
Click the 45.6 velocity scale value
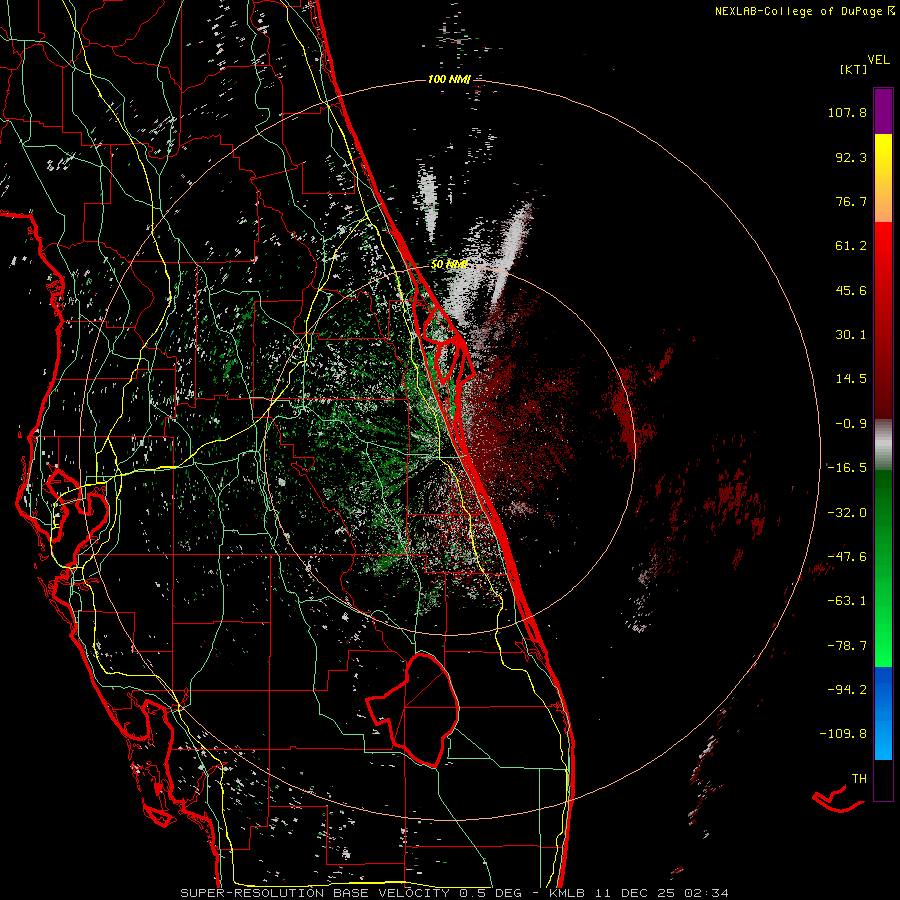pos(851,290)
